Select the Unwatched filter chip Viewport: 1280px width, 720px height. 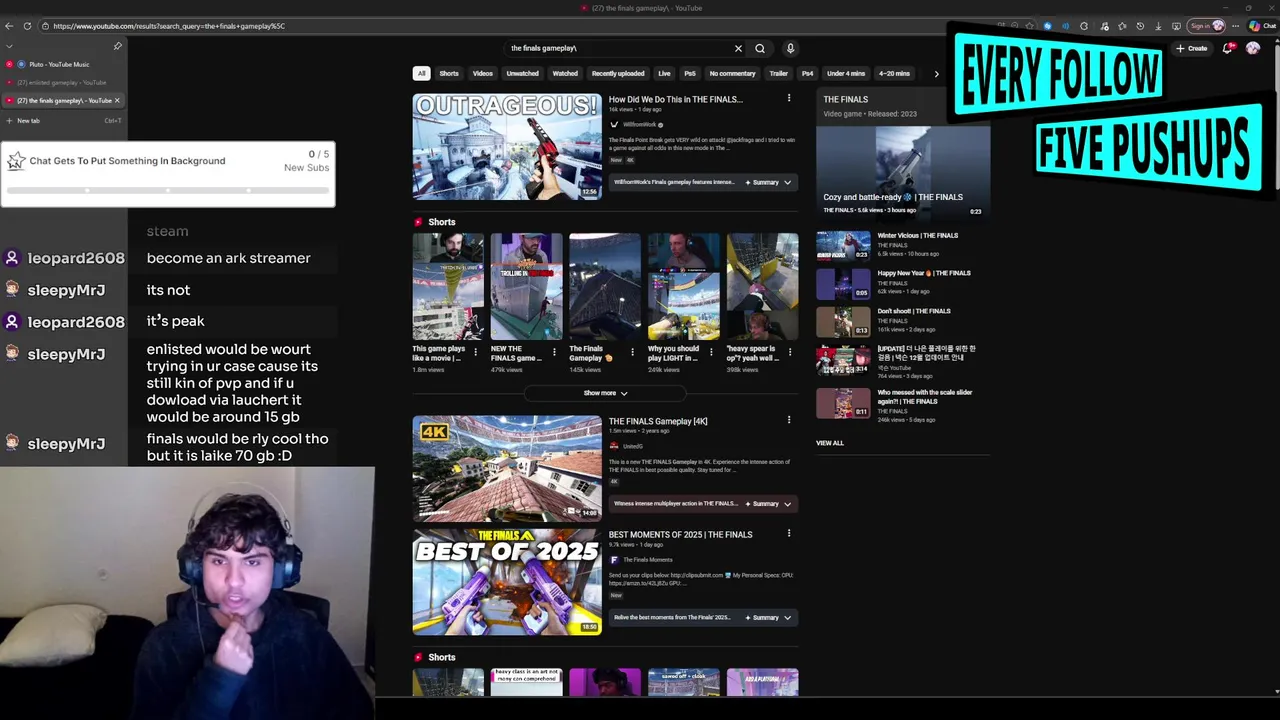(523, 73)
